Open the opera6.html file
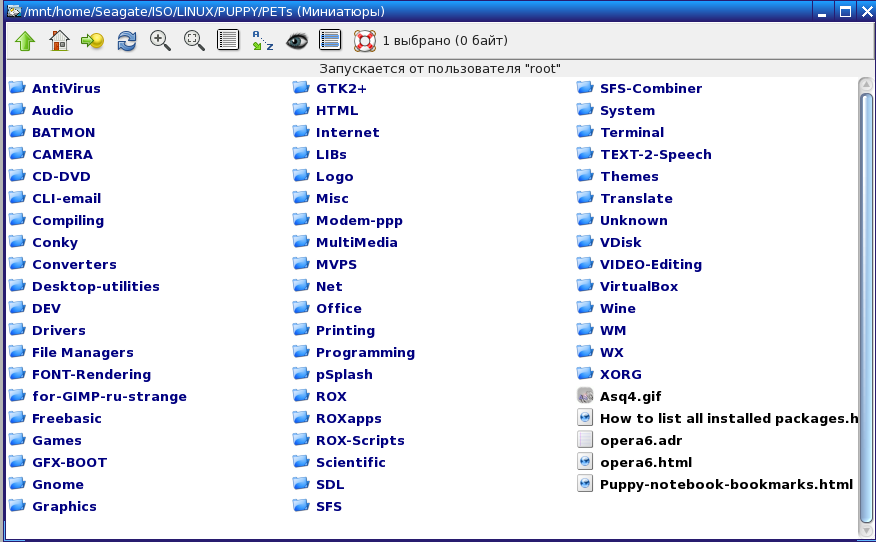Image resolution: width=876 pixels, height=542 pixels. tap(645, 462)
